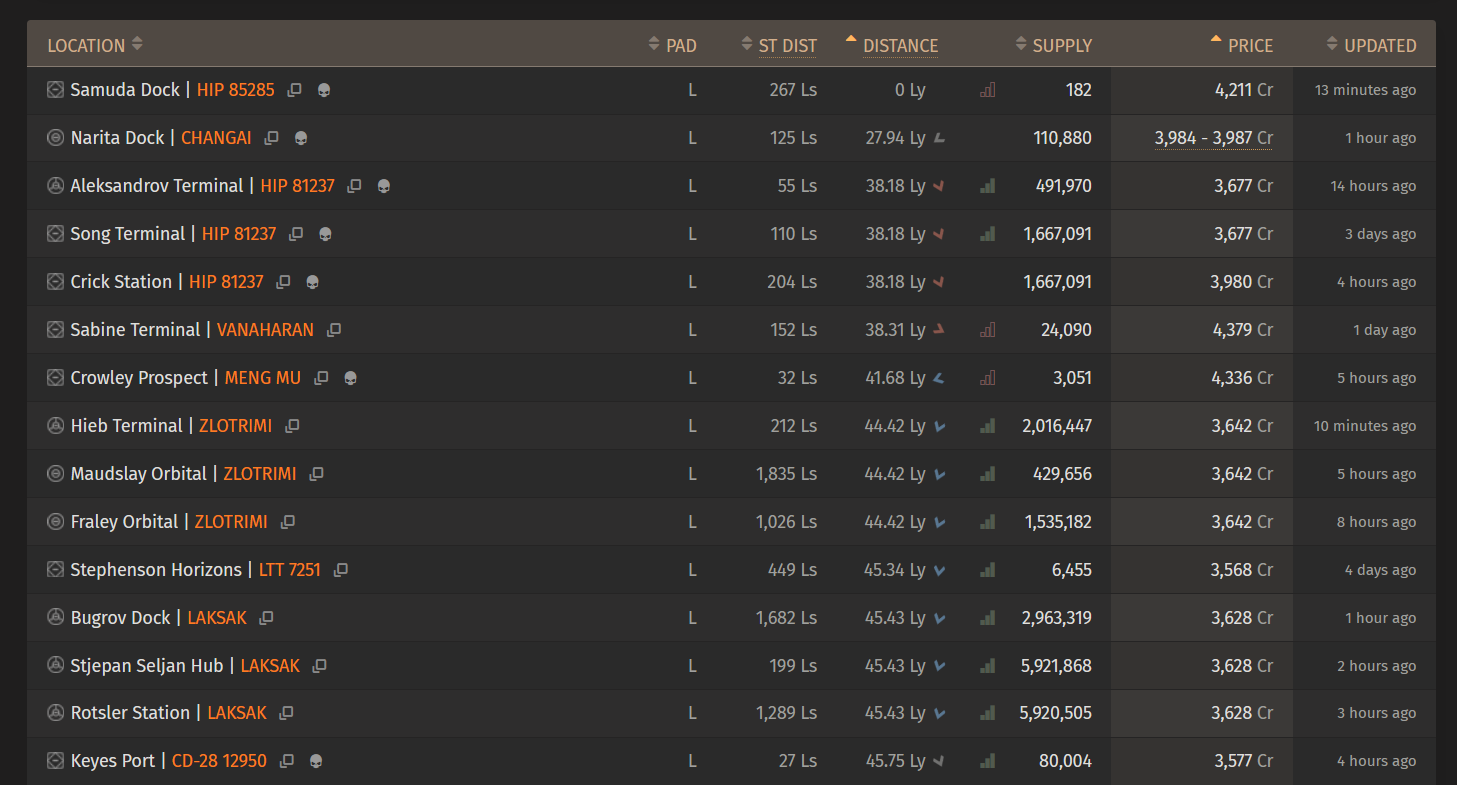The image size is (1457, 785).
Task: Click station type icon before Samuda Dock
Action: coord(56,90)
